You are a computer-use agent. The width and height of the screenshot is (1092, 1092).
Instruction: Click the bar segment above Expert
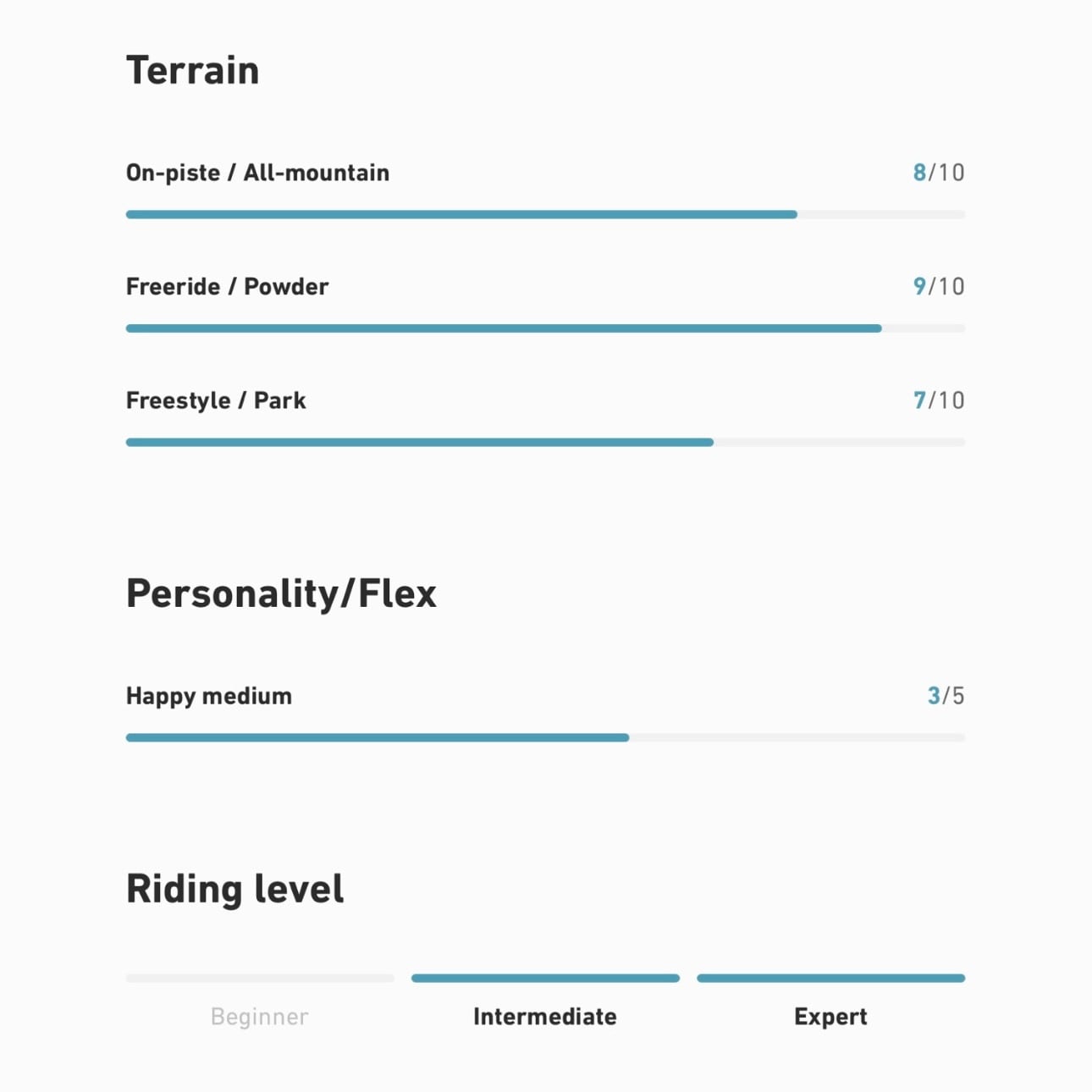click(830, 979)
